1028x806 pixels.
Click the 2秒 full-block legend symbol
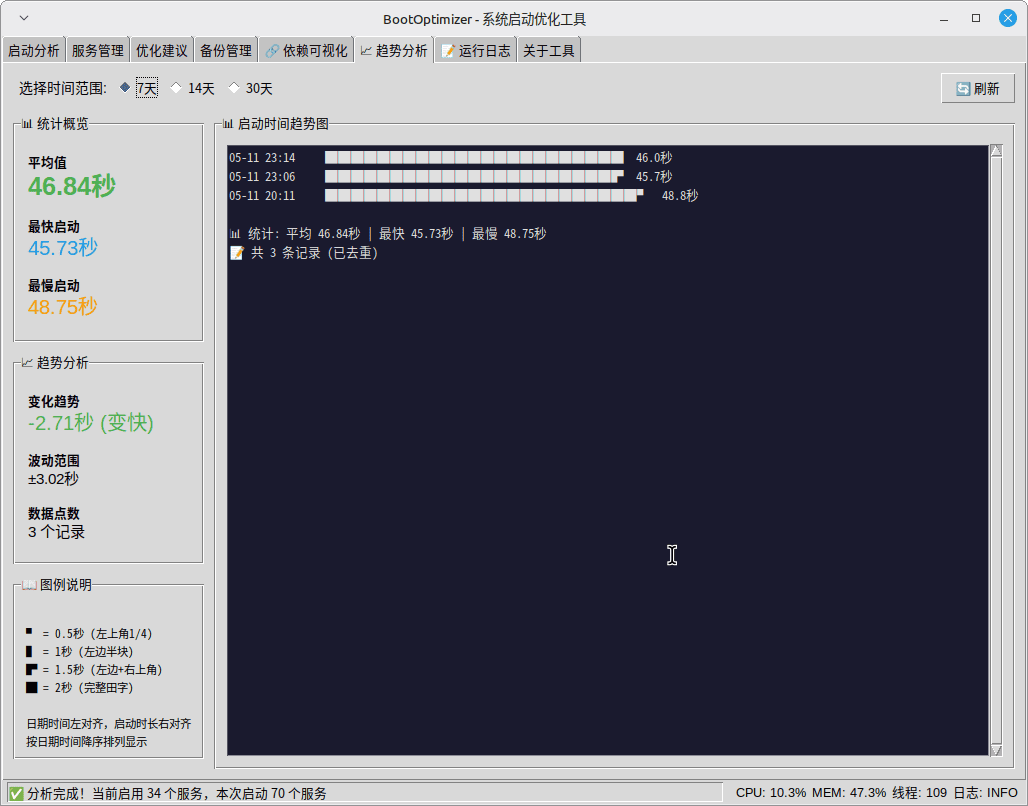pyautogui.click(x=31, y=687)
